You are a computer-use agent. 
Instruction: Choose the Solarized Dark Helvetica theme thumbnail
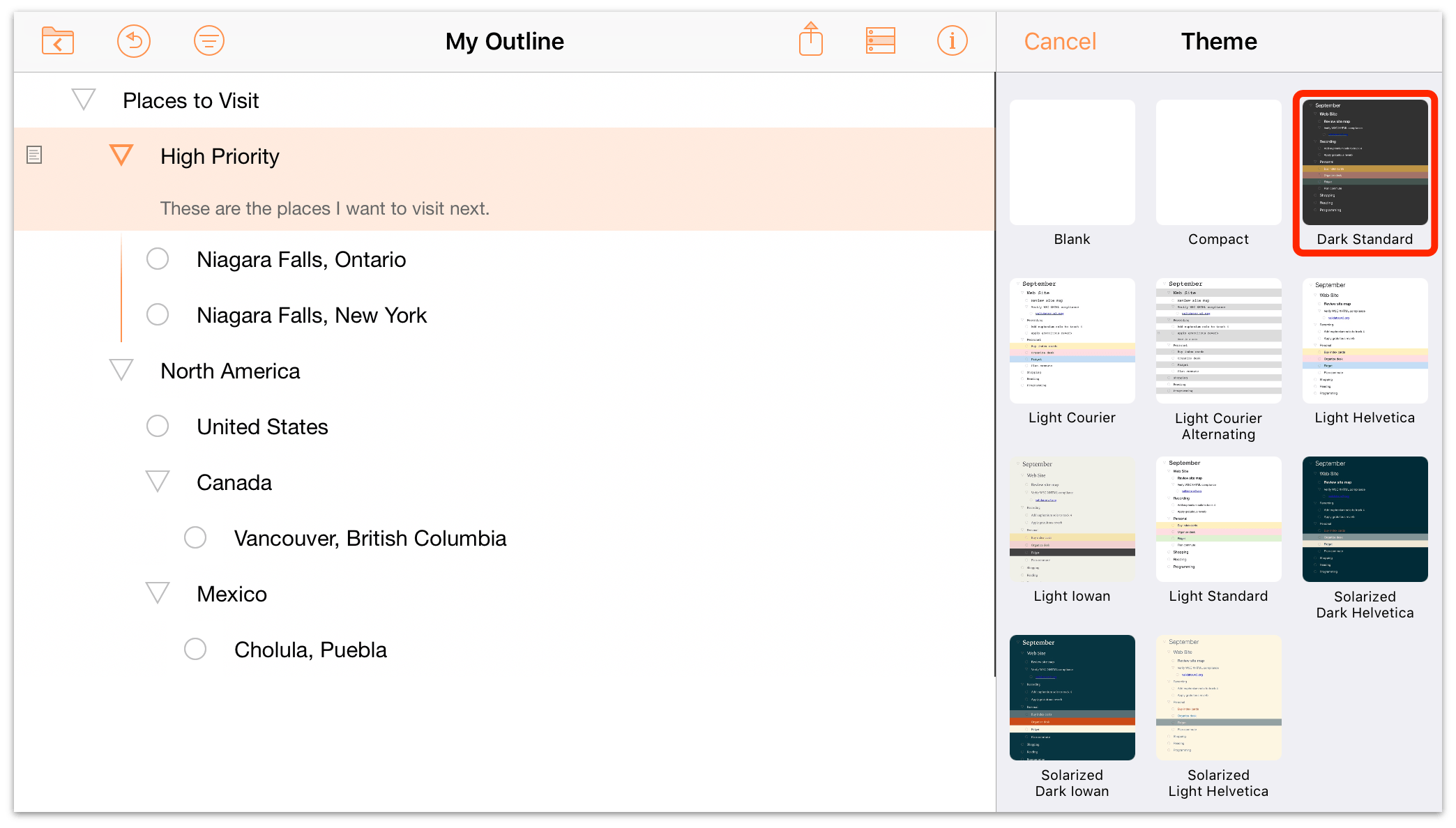coord(1365,519)
